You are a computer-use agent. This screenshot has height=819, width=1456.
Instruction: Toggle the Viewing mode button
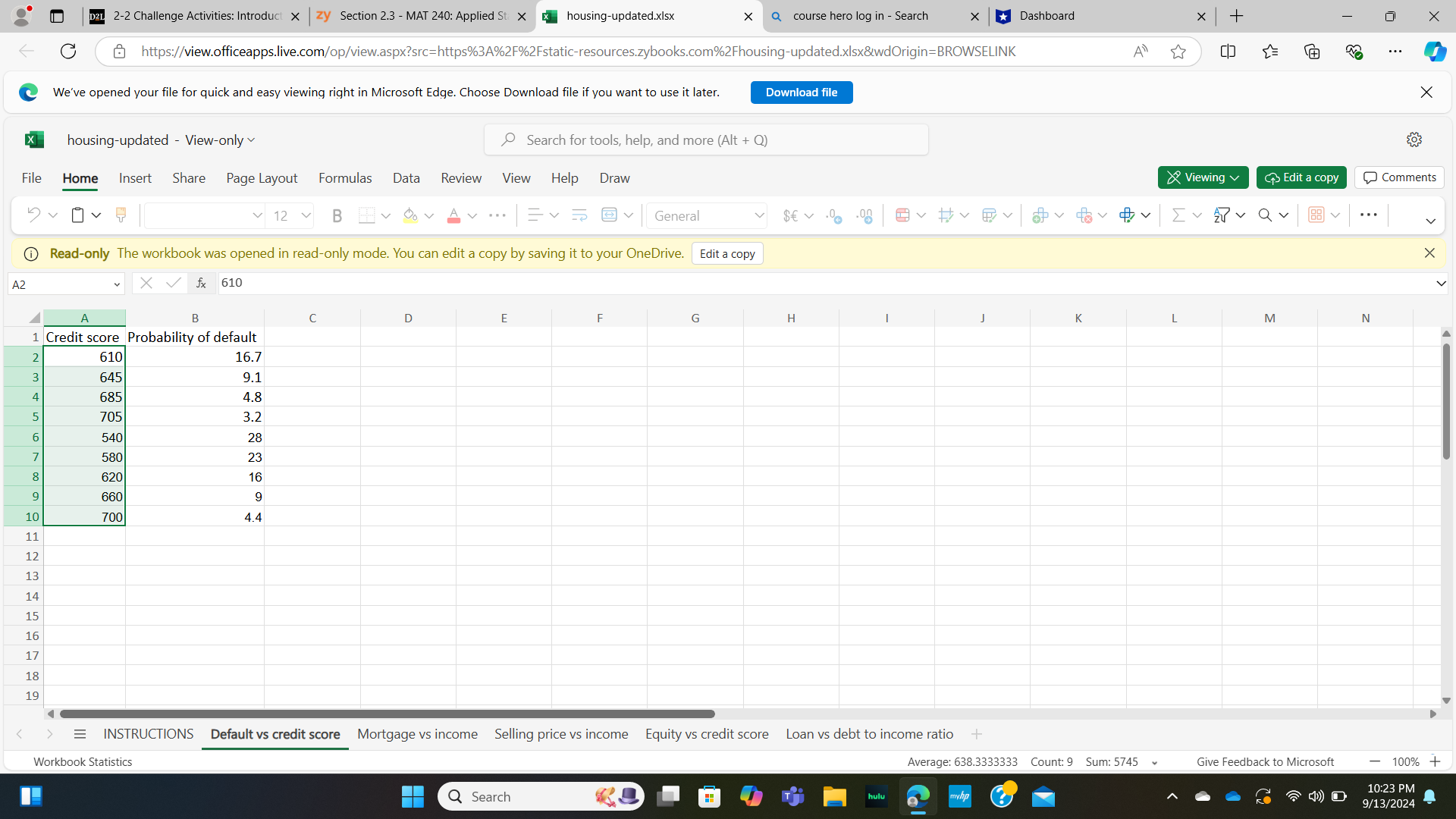[1203, 177]
